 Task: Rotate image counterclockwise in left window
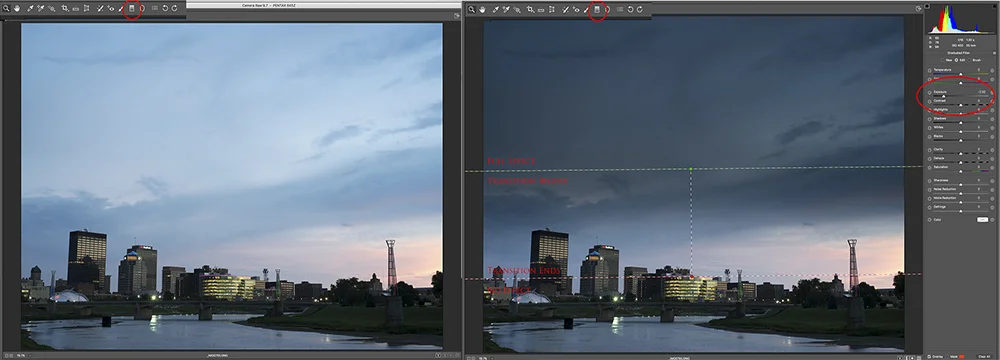point(165,8)
